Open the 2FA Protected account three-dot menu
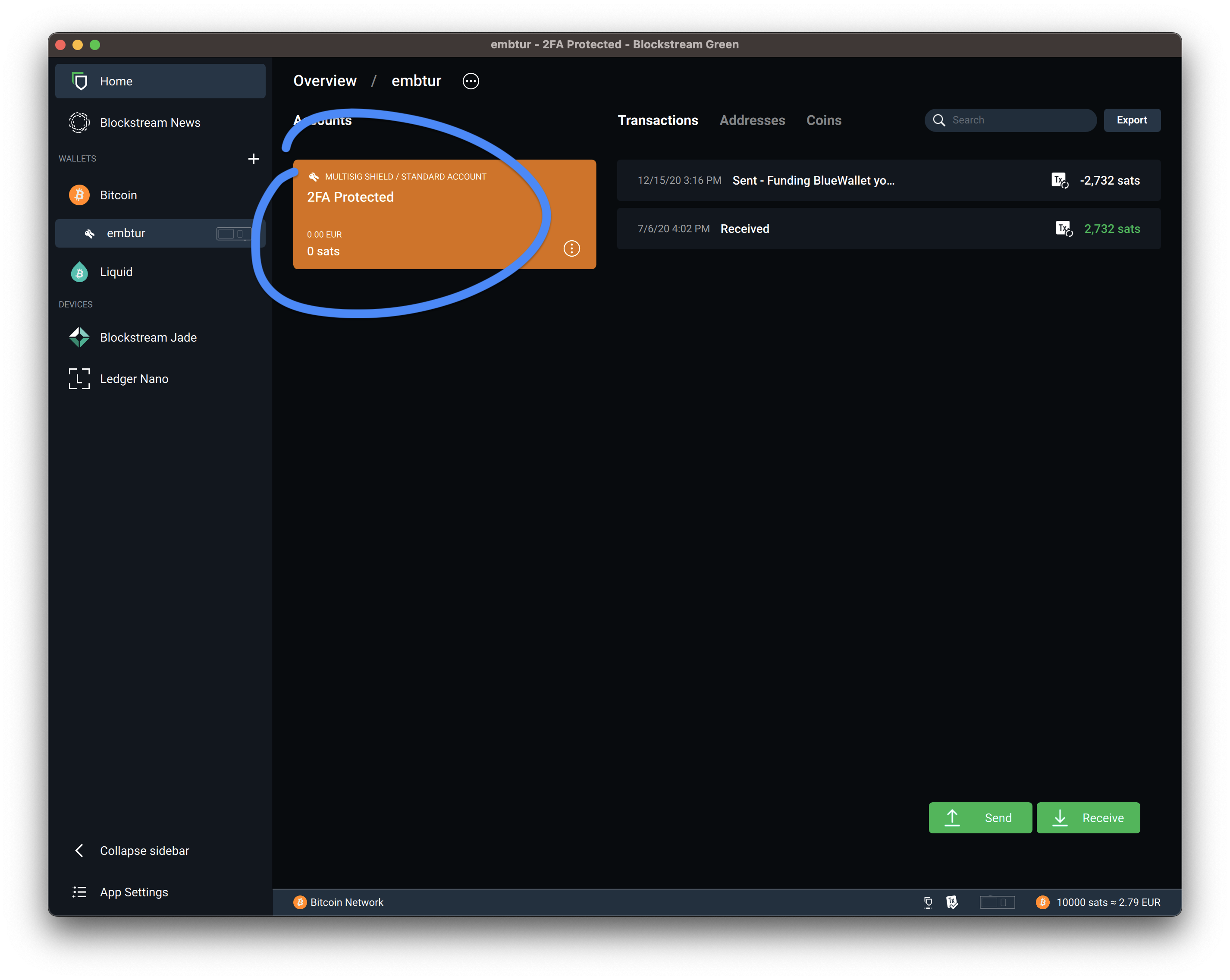 [x=571, y=249]
